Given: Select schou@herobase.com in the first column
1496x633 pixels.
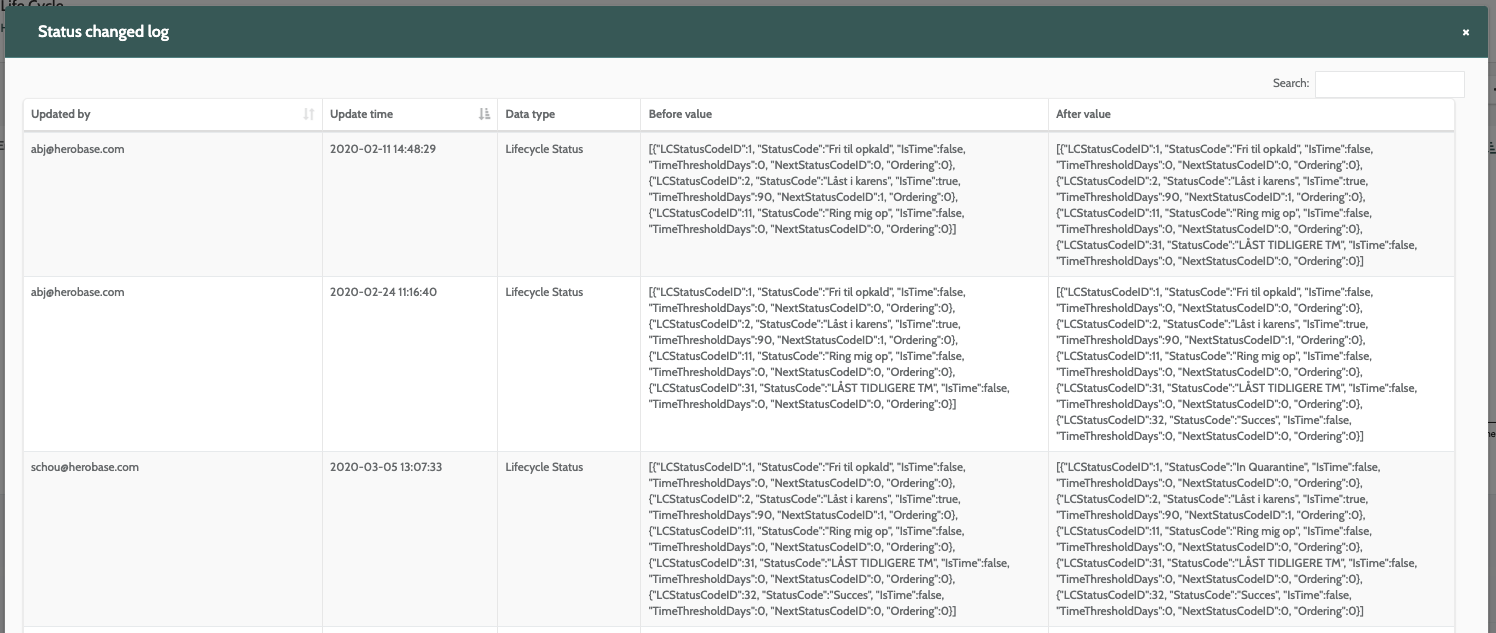Looking at the screenshot, I should 85,467.
